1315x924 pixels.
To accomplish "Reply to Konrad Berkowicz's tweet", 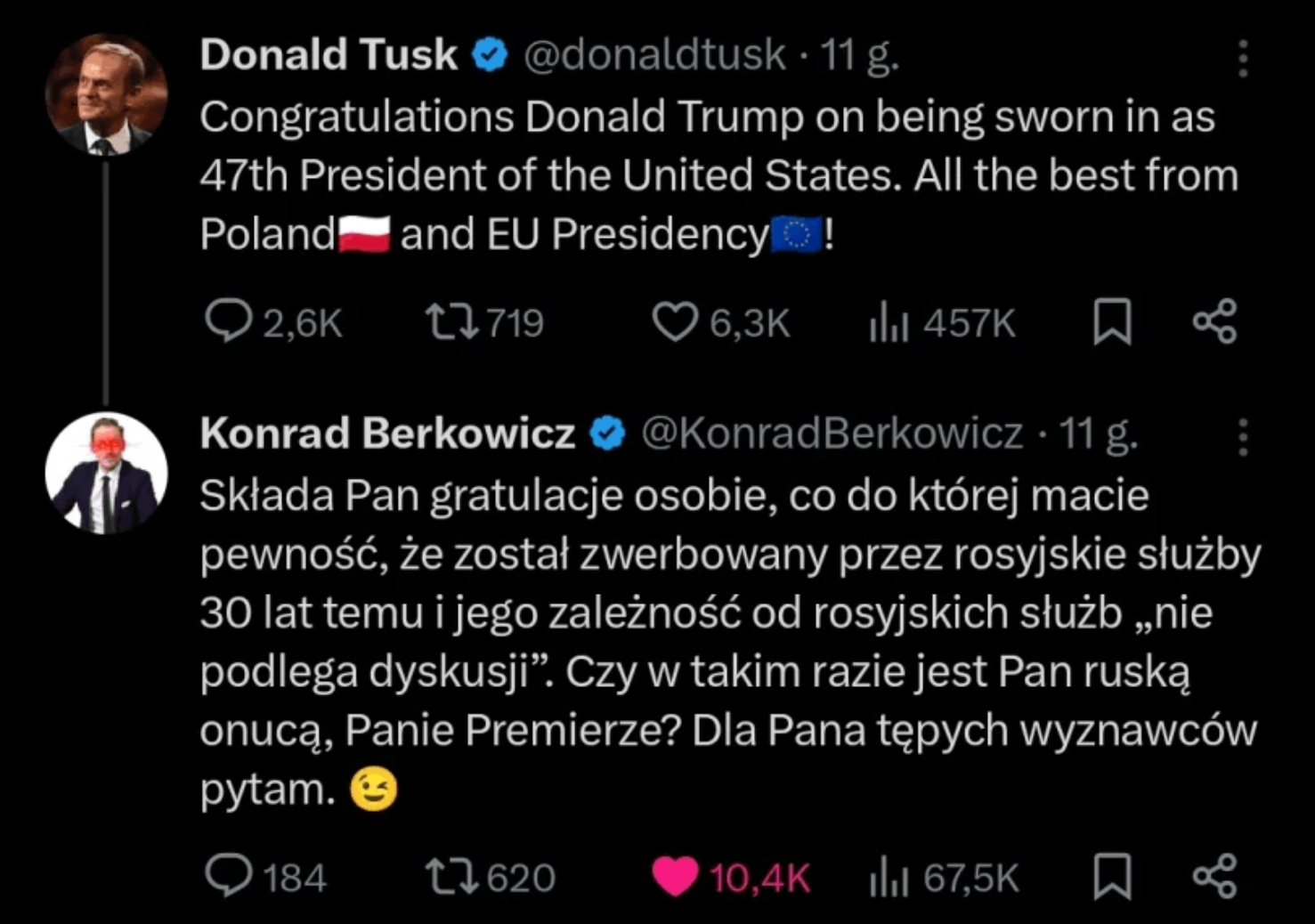I will tap(228, 877).
